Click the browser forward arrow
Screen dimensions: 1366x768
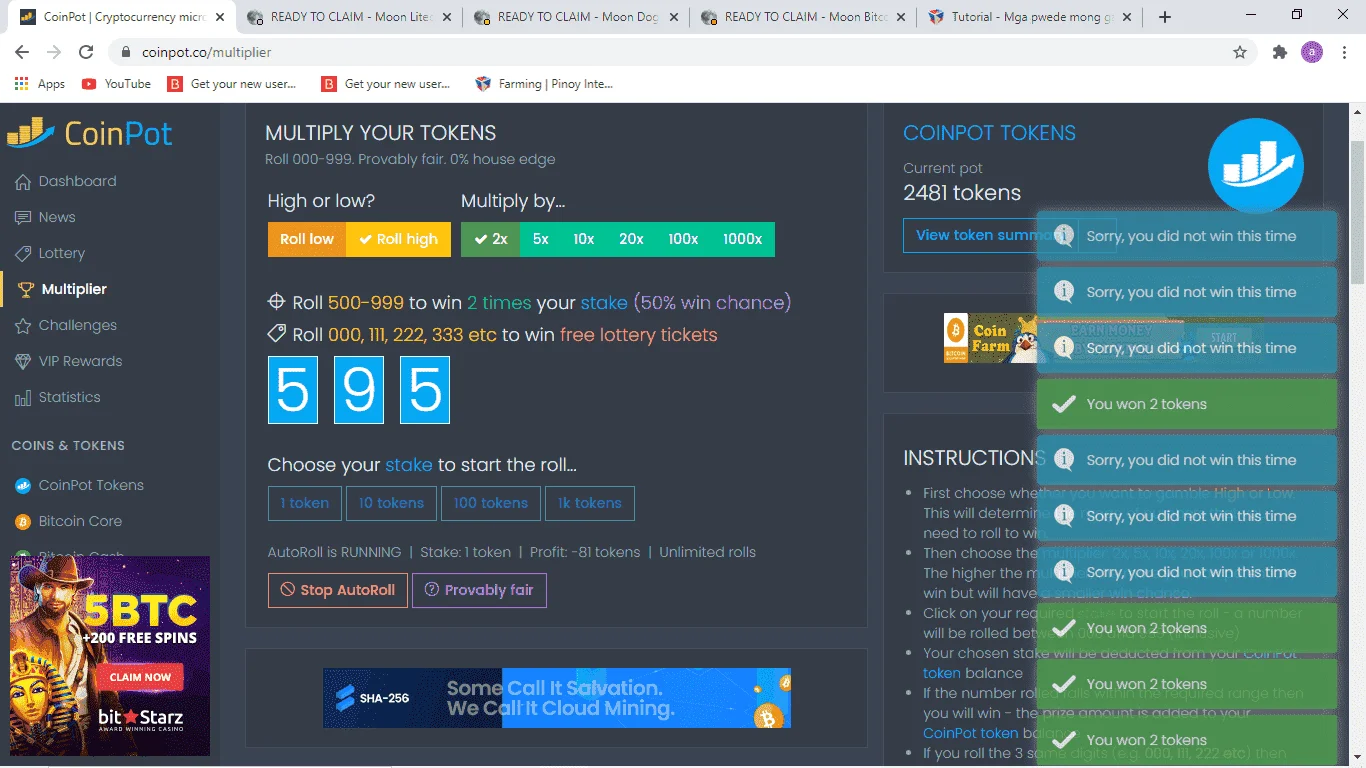[54, 52]
